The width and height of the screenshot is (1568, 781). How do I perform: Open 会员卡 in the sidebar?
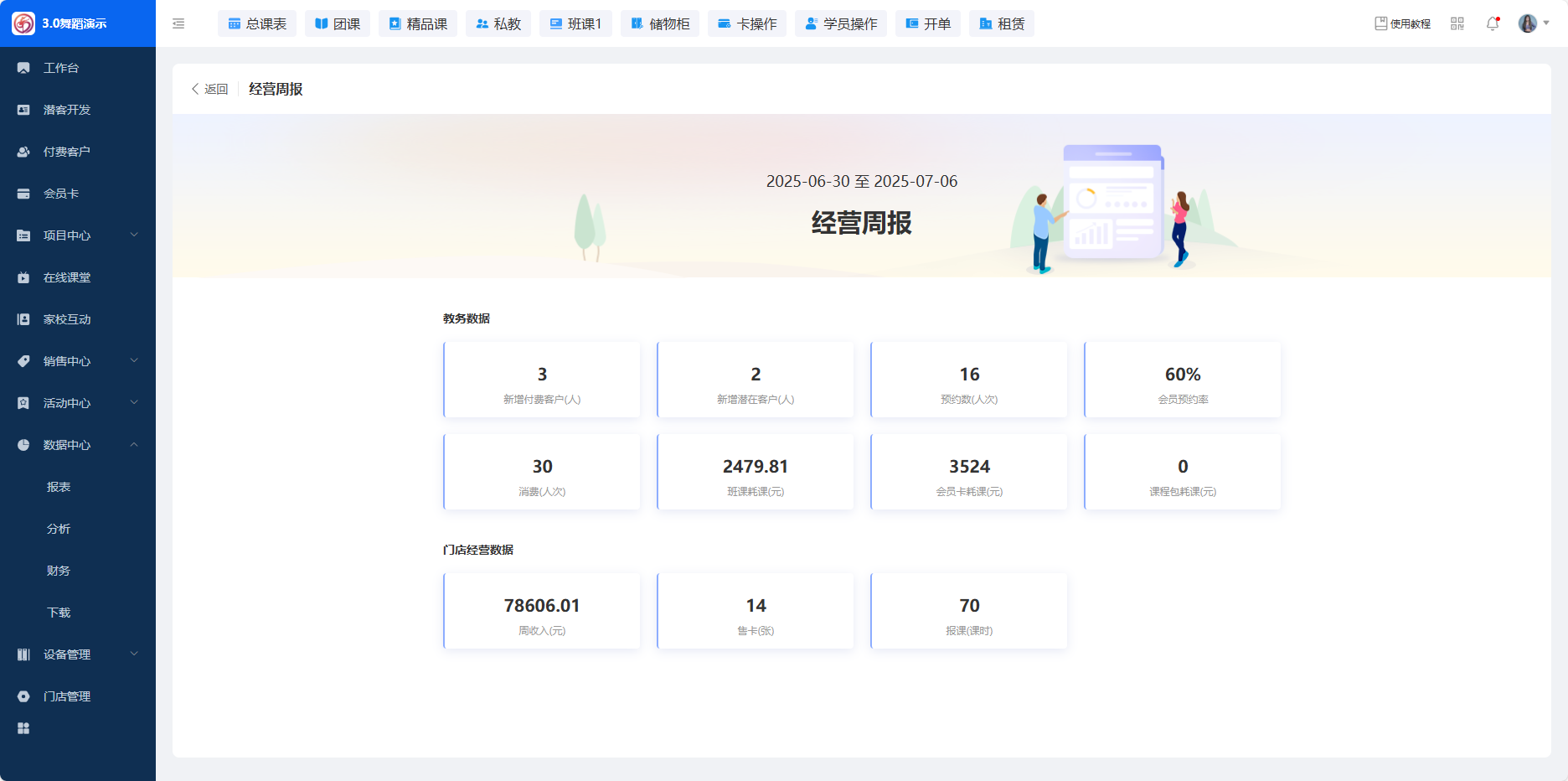pyautogui.click(x=61, y=194)
